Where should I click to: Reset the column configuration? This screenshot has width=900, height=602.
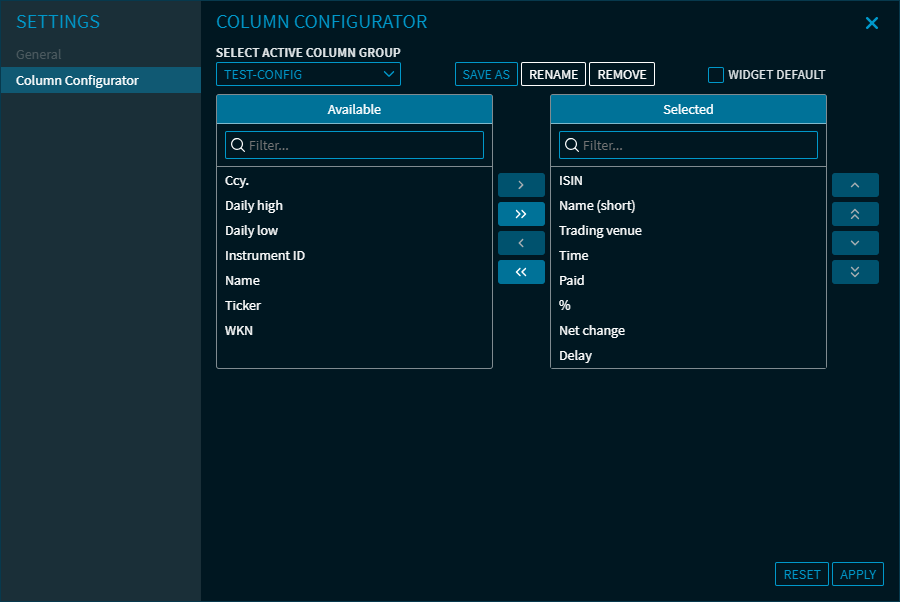tap(802, 574)
